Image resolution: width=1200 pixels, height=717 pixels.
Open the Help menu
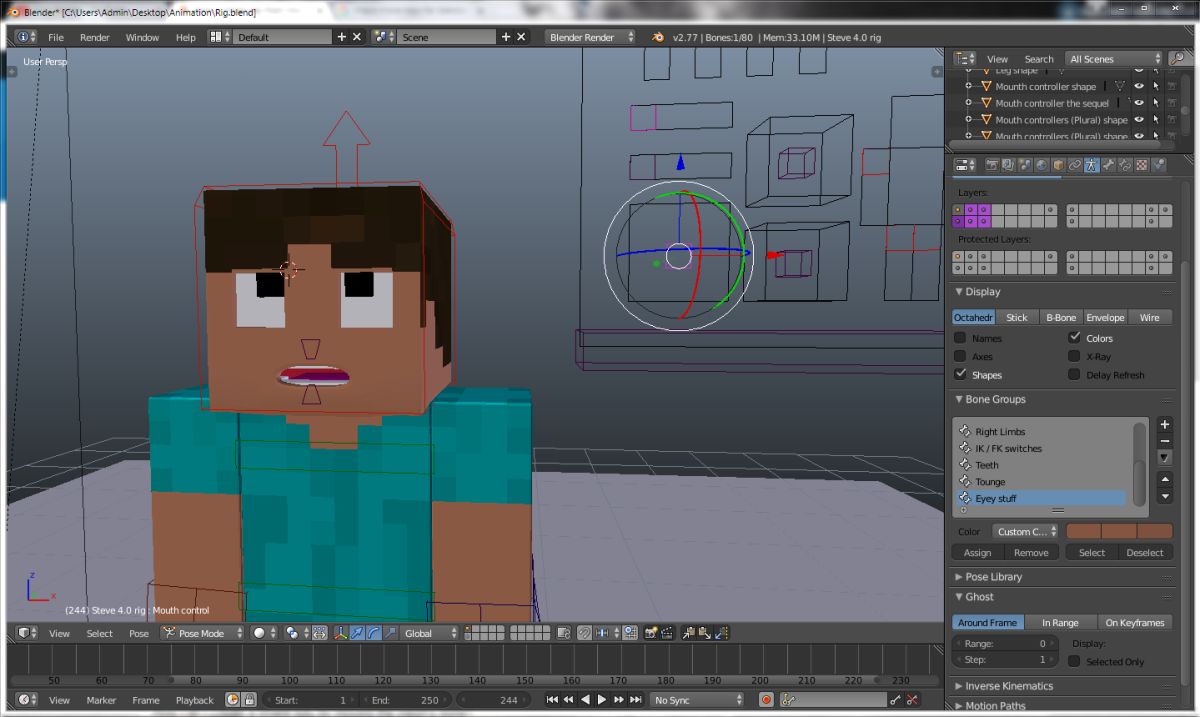[x=186, y=37]
